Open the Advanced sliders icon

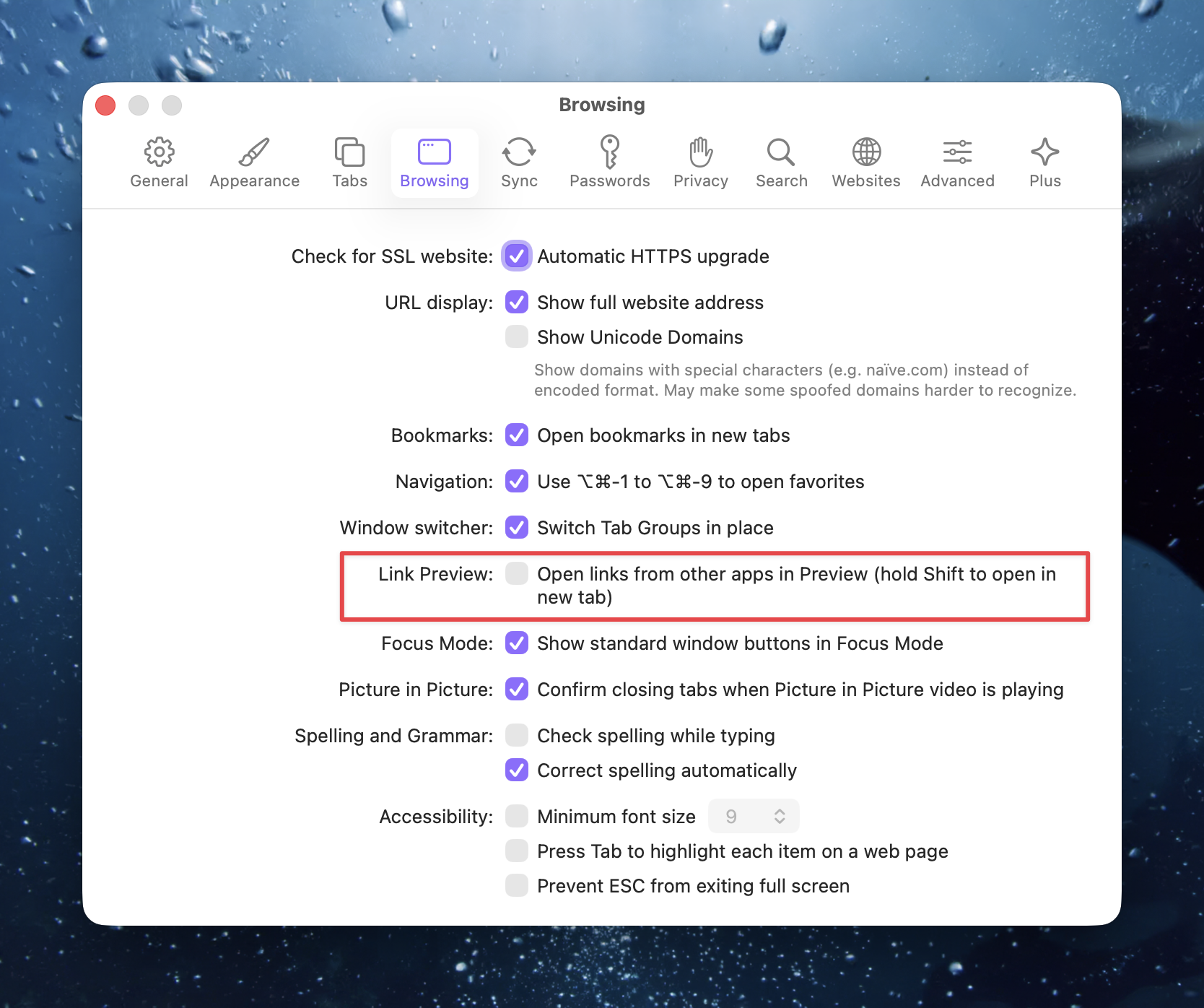957,152
